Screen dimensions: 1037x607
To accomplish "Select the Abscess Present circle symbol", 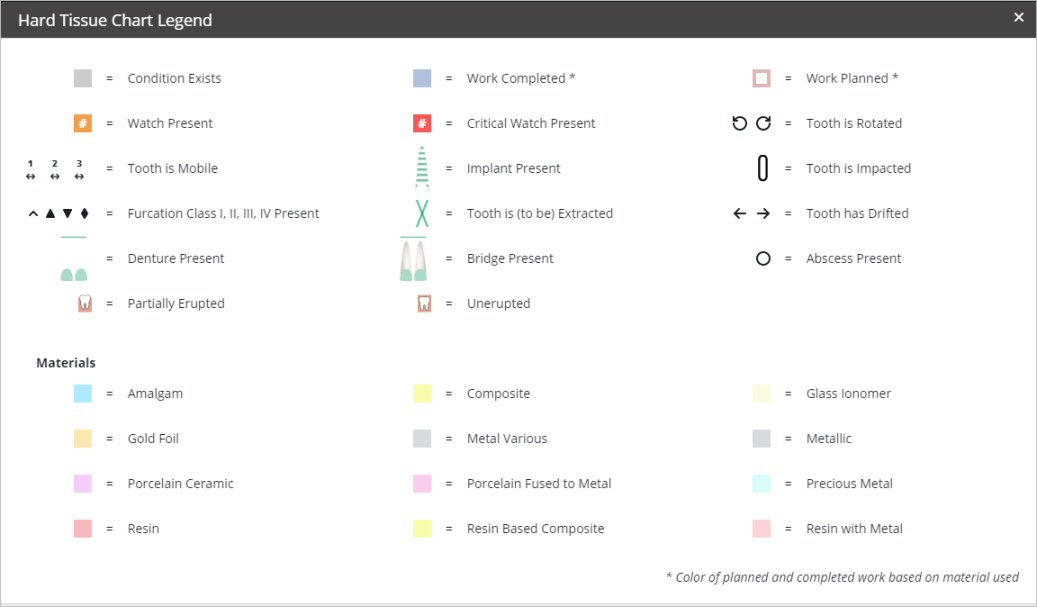I will click(763, 258).
